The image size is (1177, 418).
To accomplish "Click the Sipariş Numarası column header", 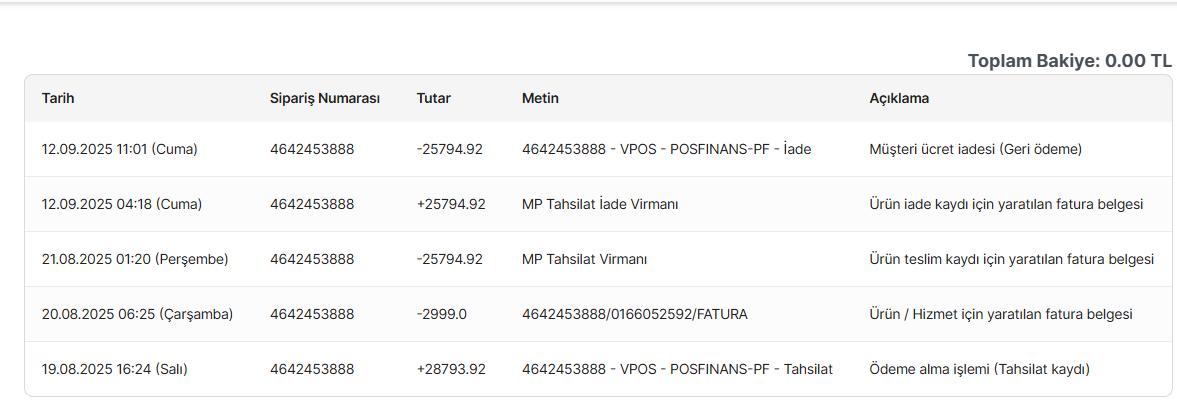I will [325, 98].
